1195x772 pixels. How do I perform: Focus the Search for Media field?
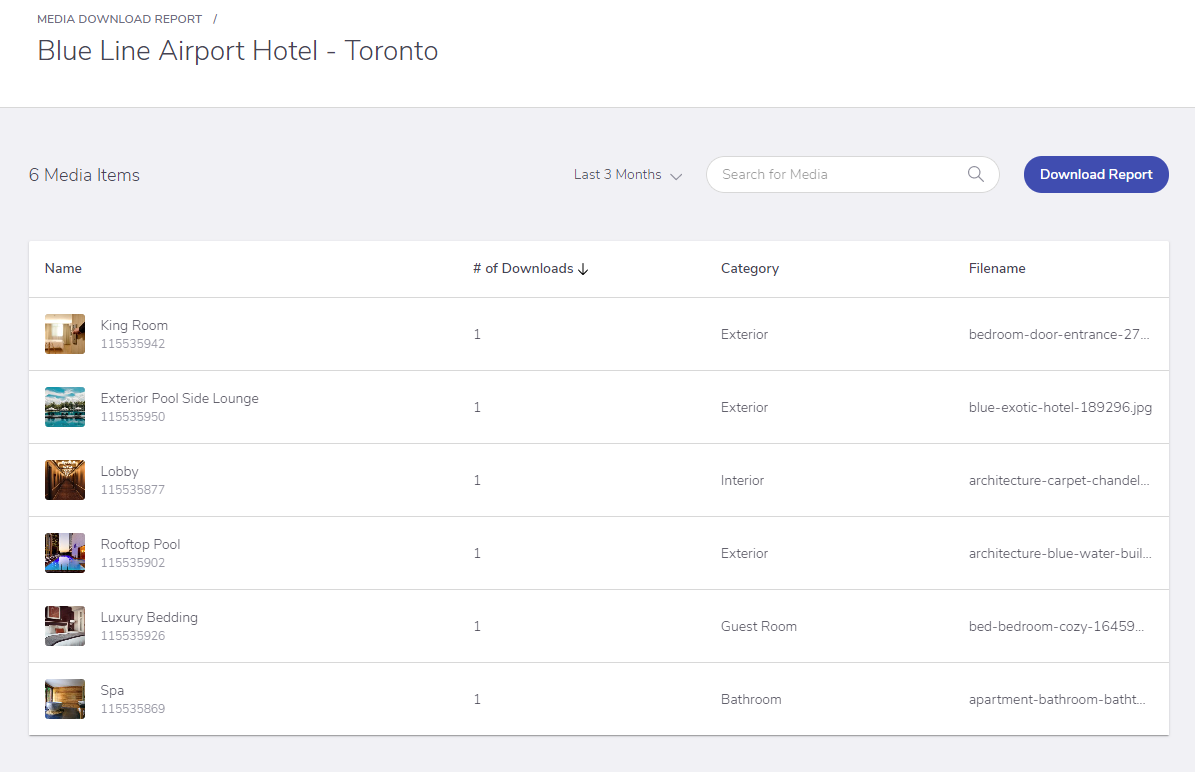(852, 175)
